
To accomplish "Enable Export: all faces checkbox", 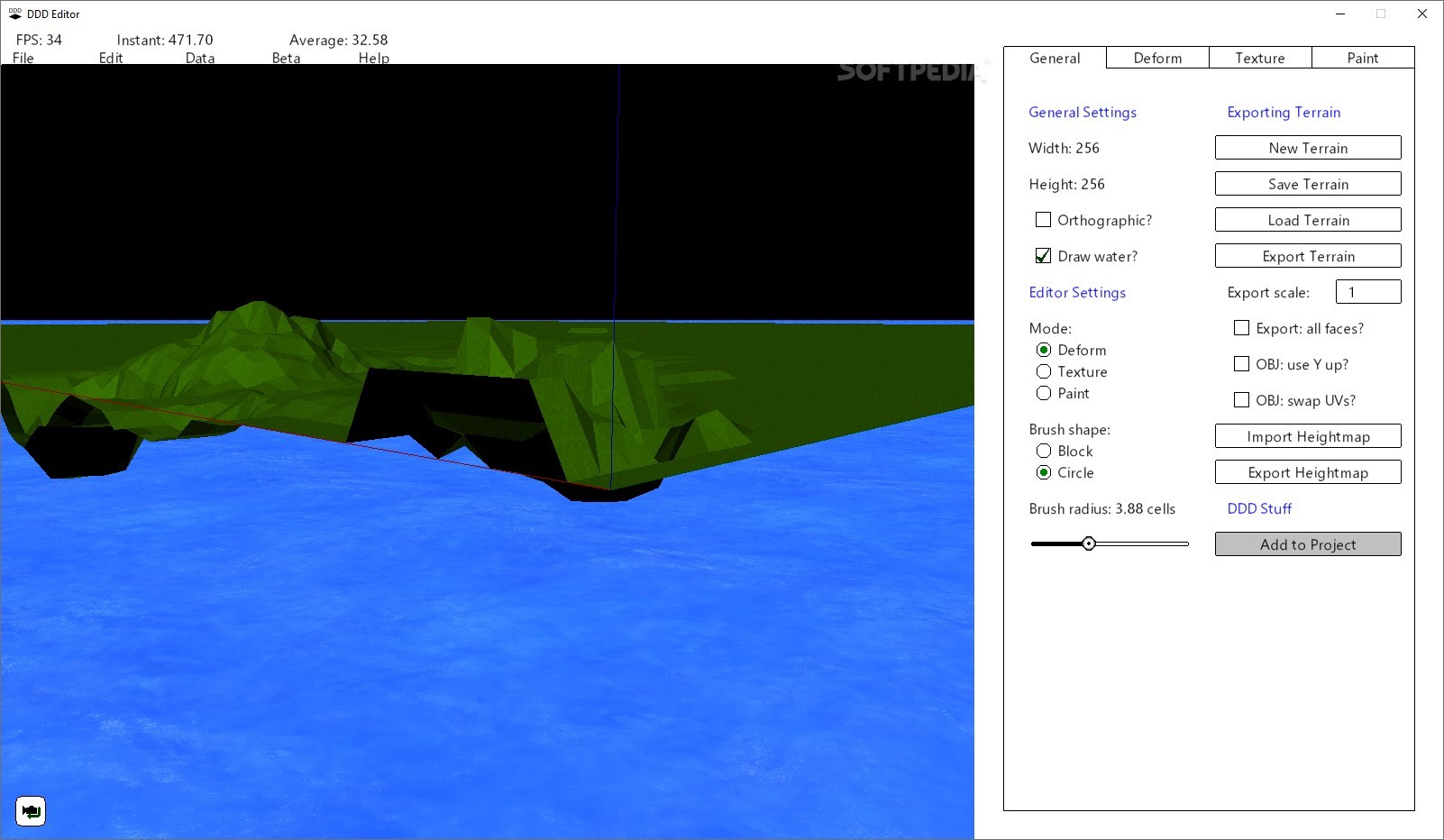I will [1241, 328].
